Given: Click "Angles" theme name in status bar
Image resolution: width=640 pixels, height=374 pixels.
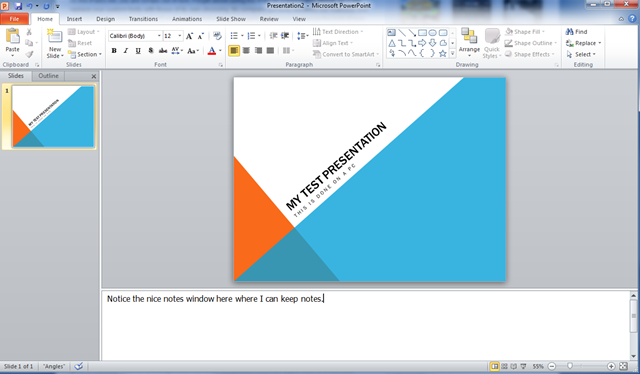Looking at the screenshot, I should pyautogui.click(x=54, y=366).
